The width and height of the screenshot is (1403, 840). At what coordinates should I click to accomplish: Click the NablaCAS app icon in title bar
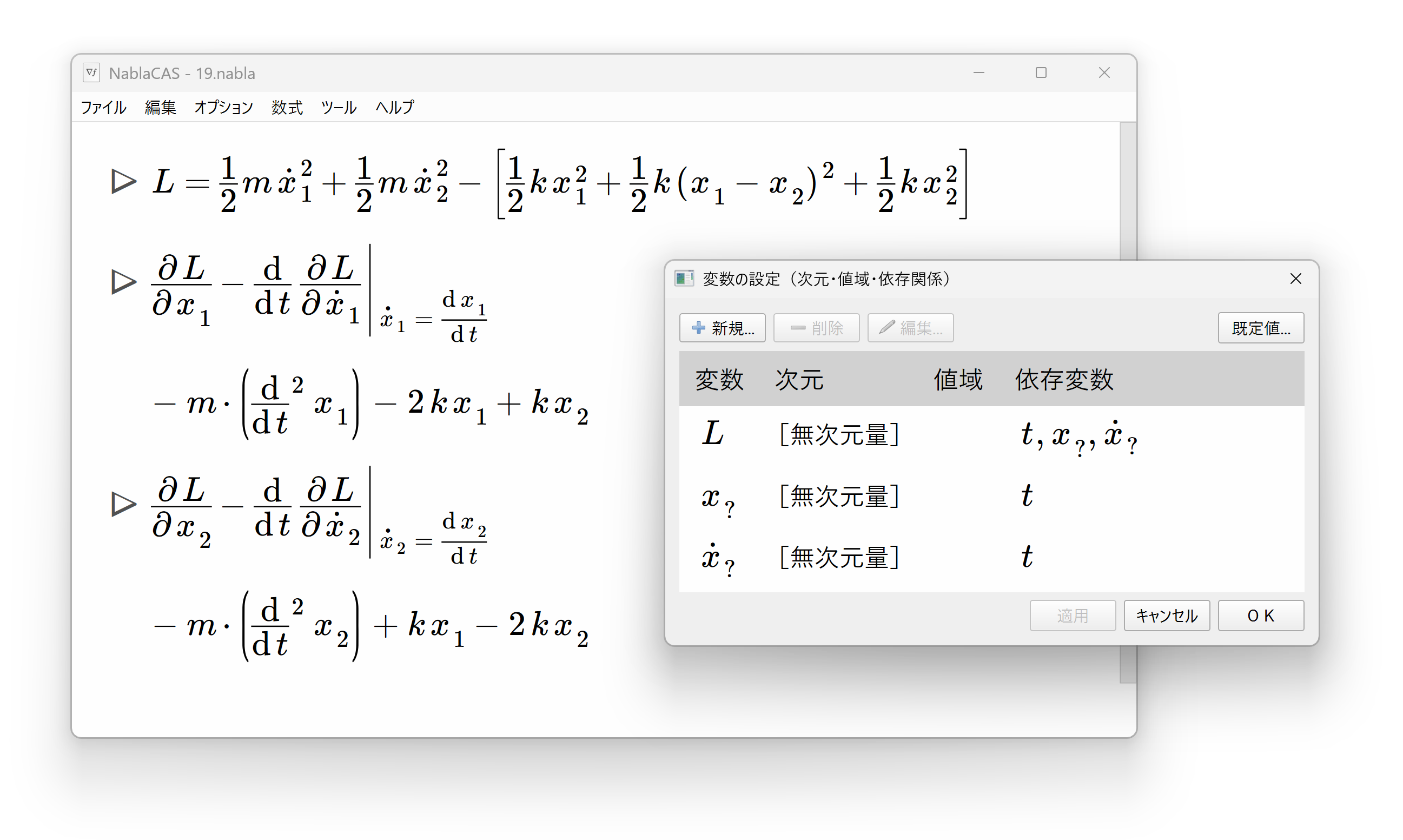(x=91, y=73)
